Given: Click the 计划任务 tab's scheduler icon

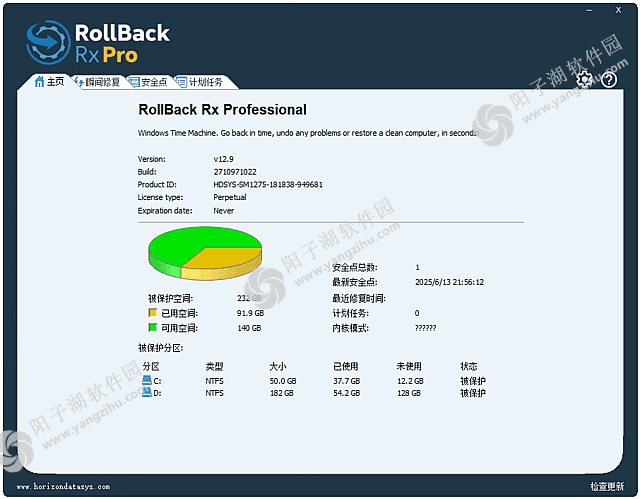Looking at the screenshot, I should tap(182, 82).
